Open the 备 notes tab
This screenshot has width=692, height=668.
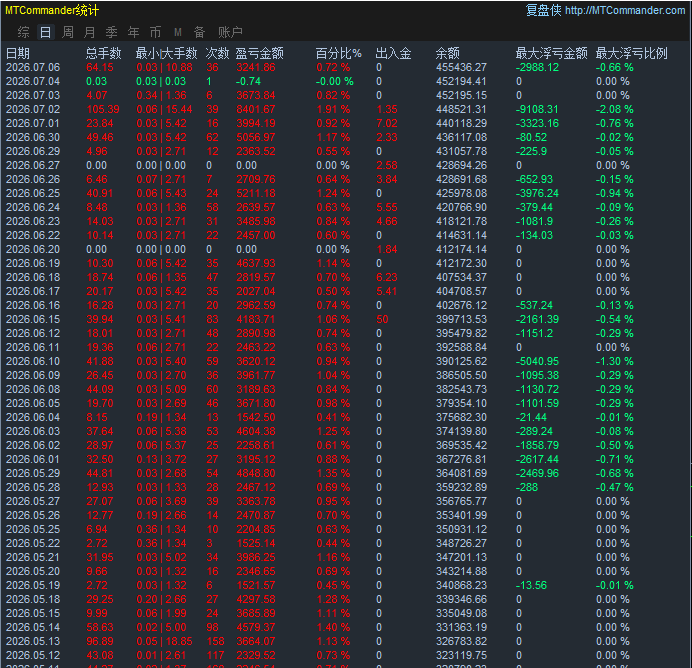tap(199, 32)
